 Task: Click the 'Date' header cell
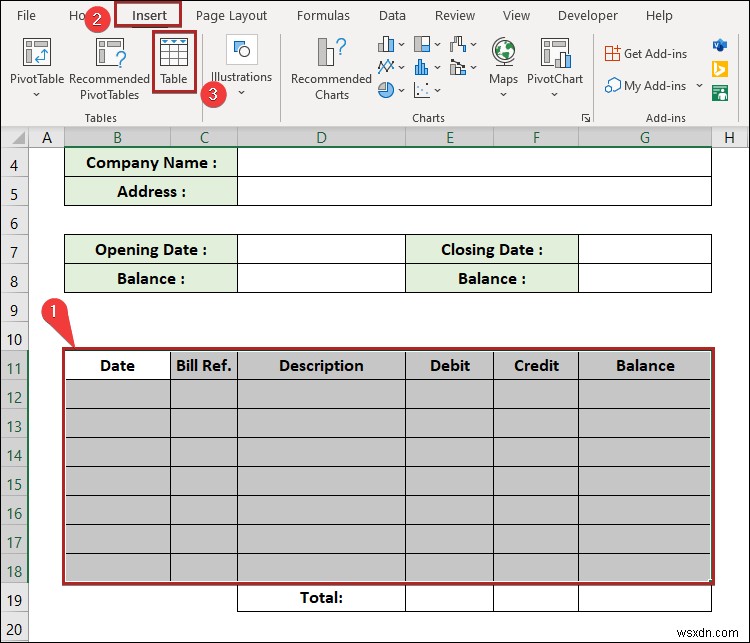point(118,366)
